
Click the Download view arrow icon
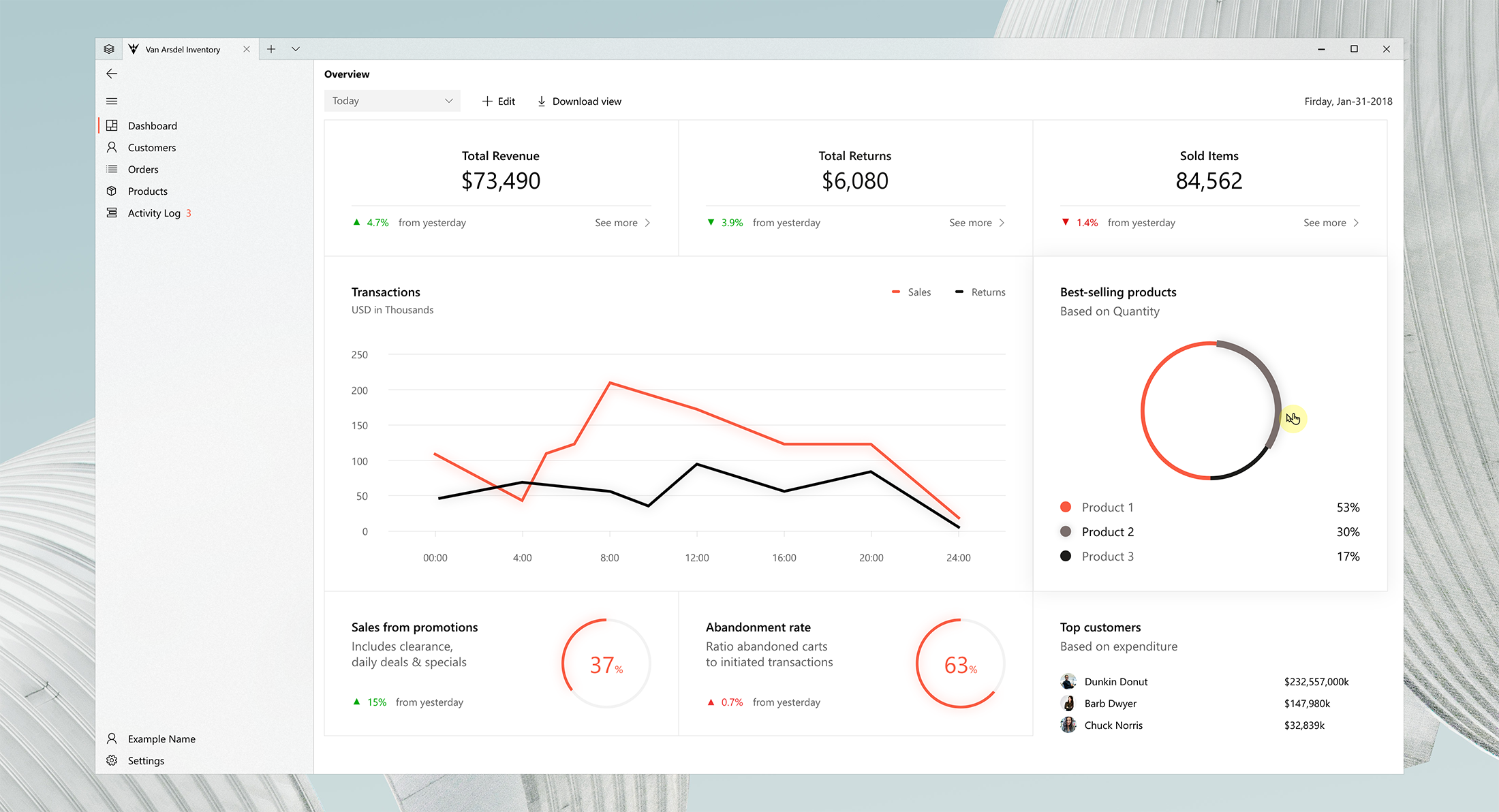point(542,101)
